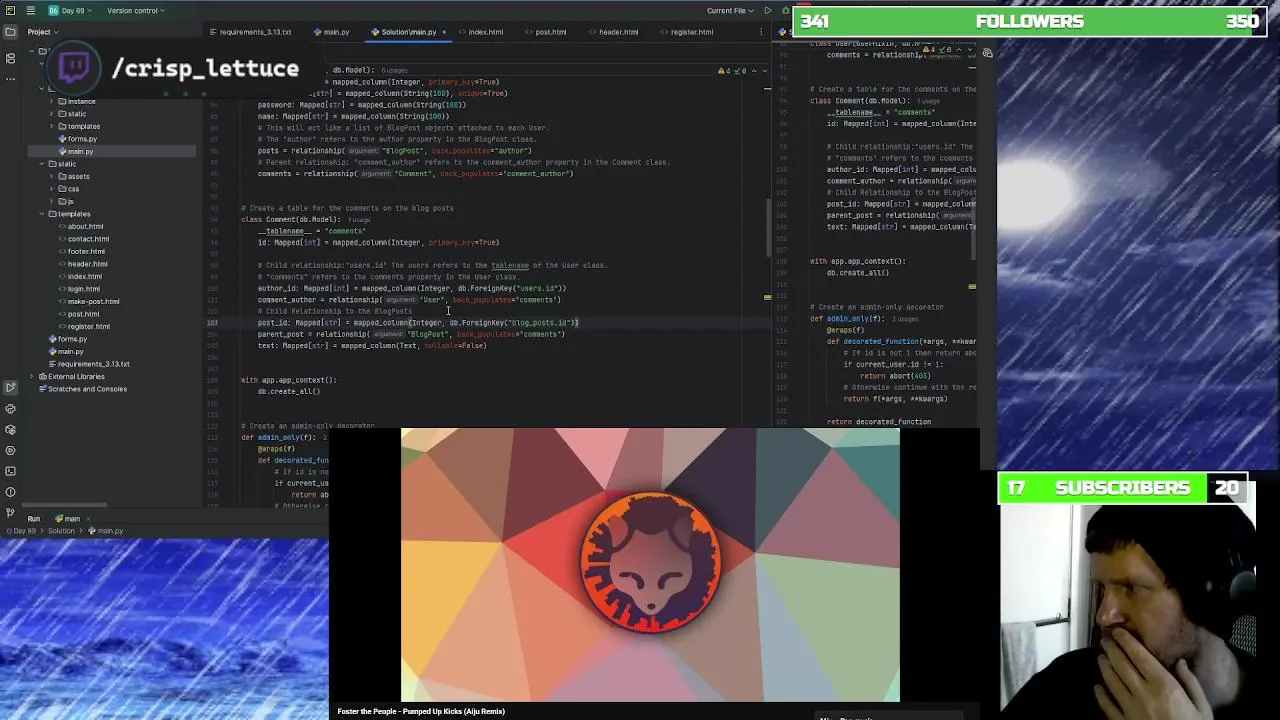Switch to the post.html tab
Screen dimensions: 1280x720
(547, 32)
